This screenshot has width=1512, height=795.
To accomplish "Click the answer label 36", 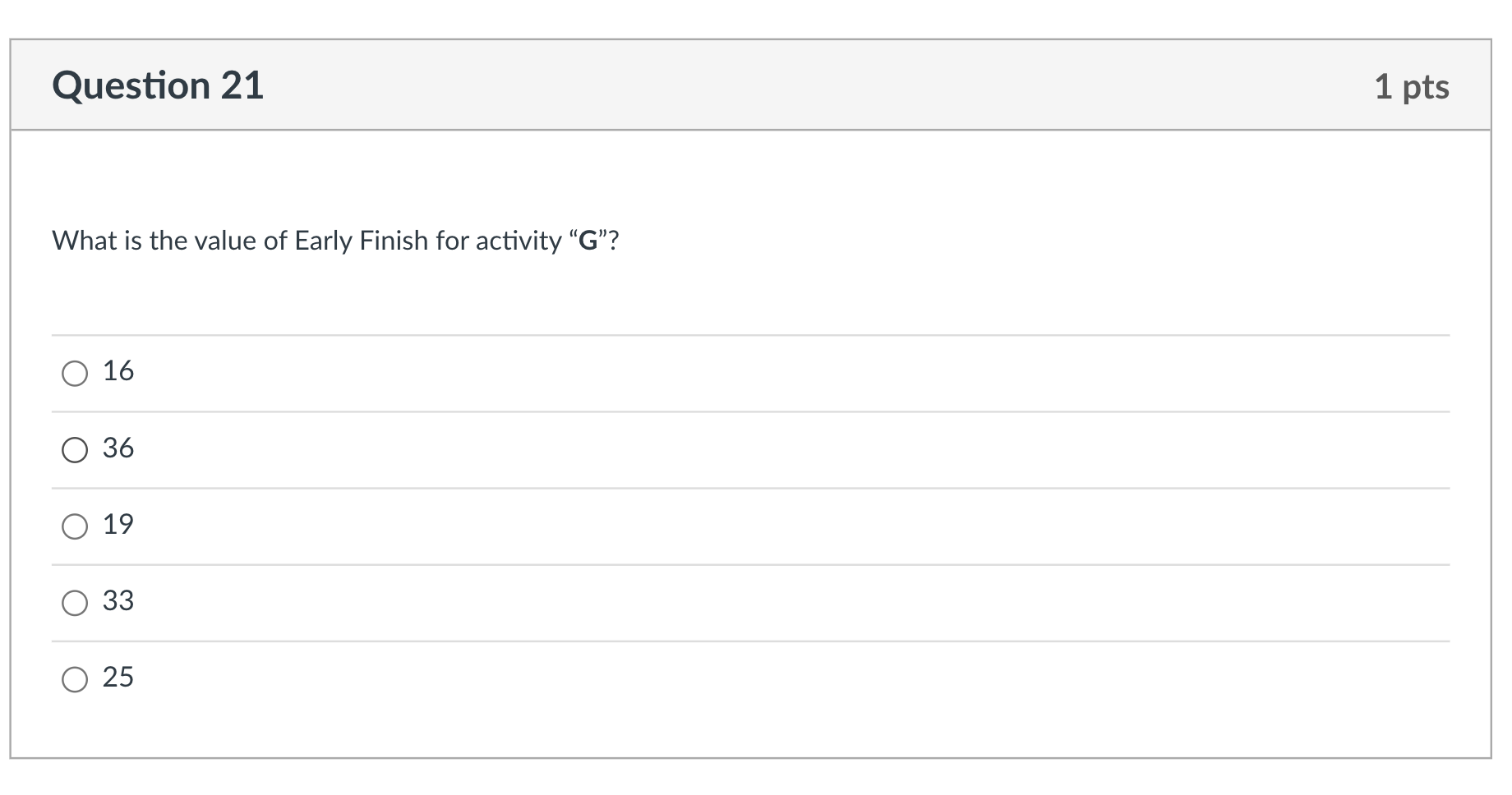I will 118,448.
